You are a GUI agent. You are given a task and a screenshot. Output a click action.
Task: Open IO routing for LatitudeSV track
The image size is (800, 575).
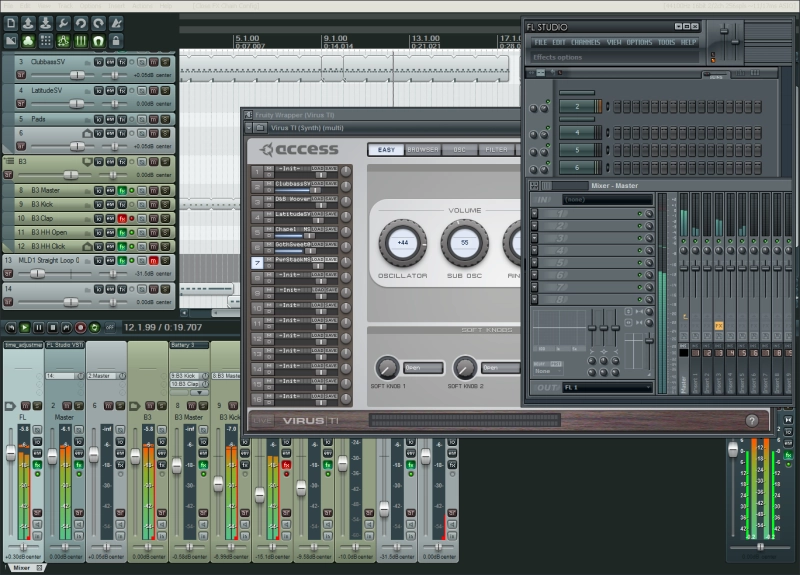(98, 90)
